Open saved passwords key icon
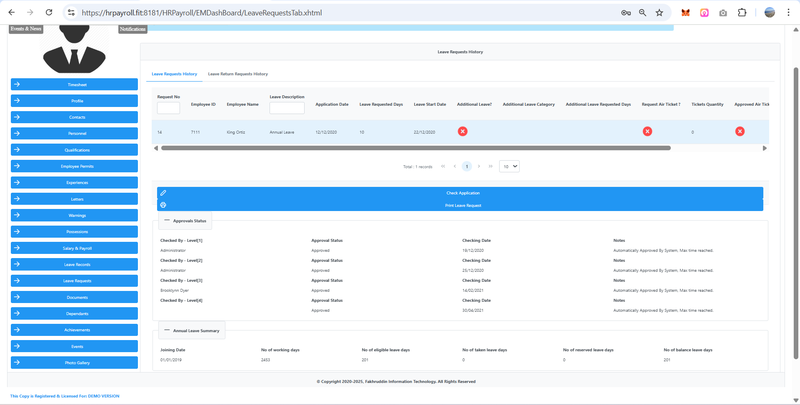Screen dimensions: 800x405 626,13
